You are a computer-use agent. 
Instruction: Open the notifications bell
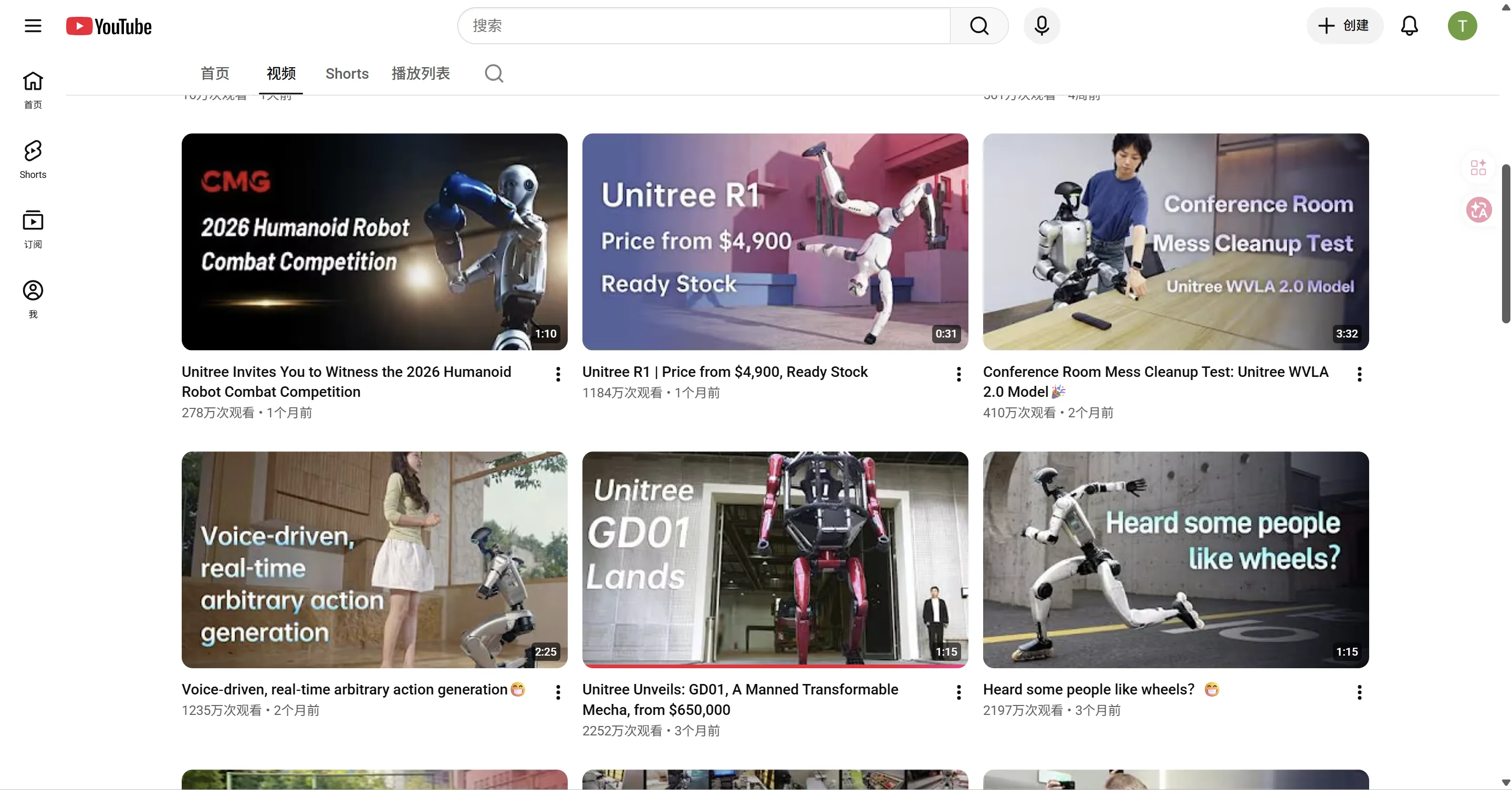1409,26
